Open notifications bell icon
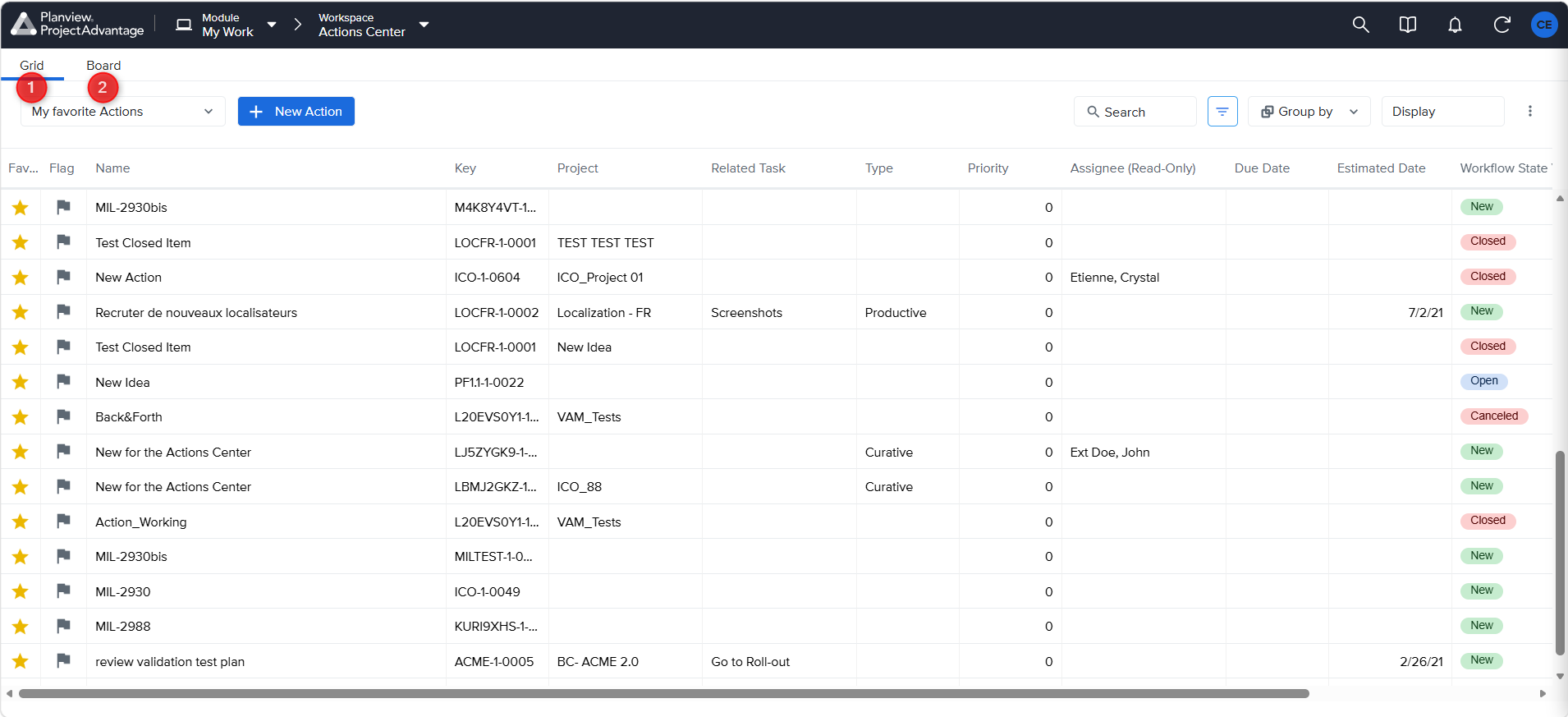 [1455, 25]
